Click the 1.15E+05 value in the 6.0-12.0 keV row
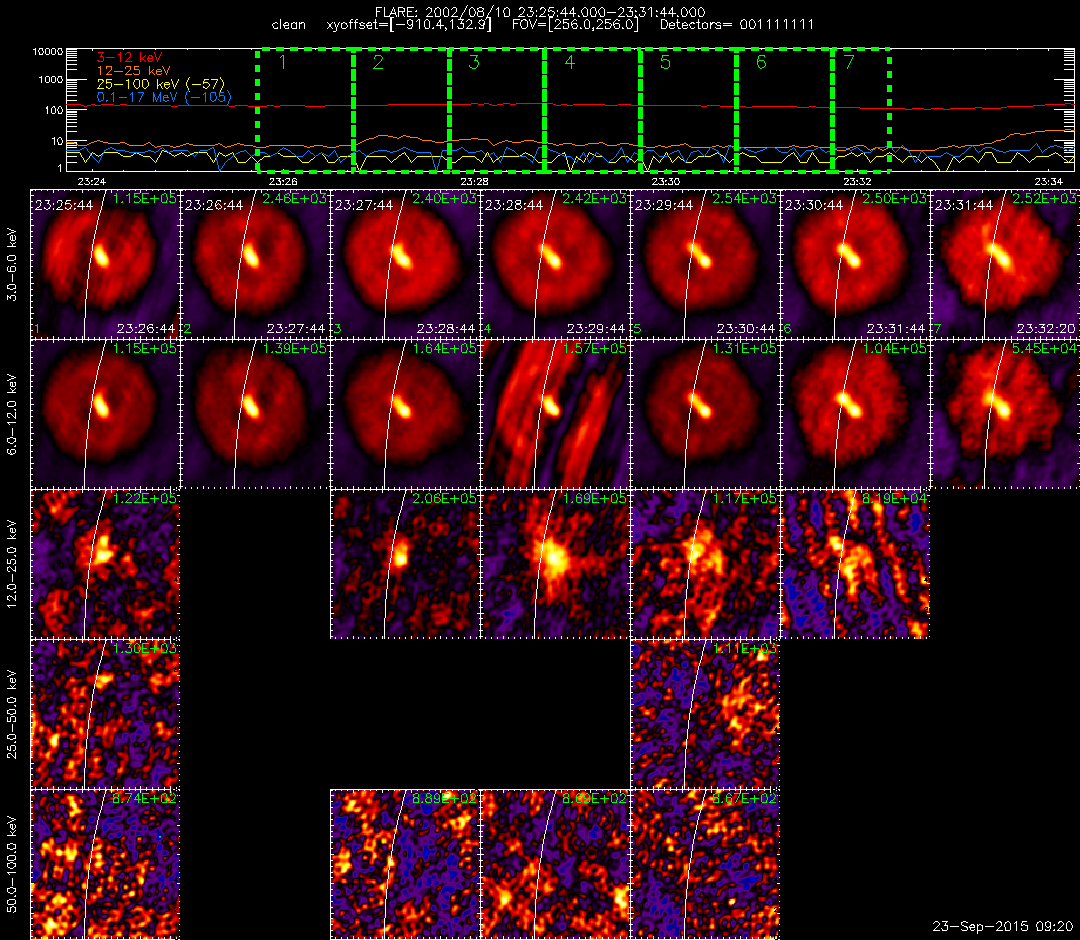The width and height of the screenshot is (1080, 940). pyautogui.click(x=145, y=348)
